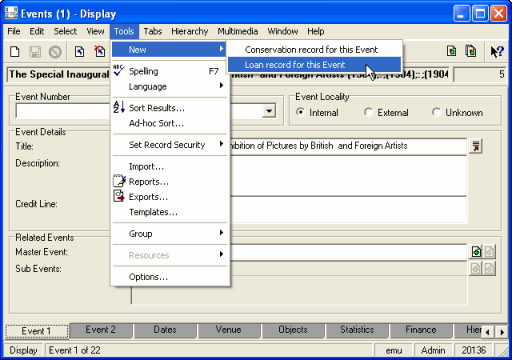Click the Spelling menu item
The height and width of the screenshot is (360, 512).
point(170,71)
